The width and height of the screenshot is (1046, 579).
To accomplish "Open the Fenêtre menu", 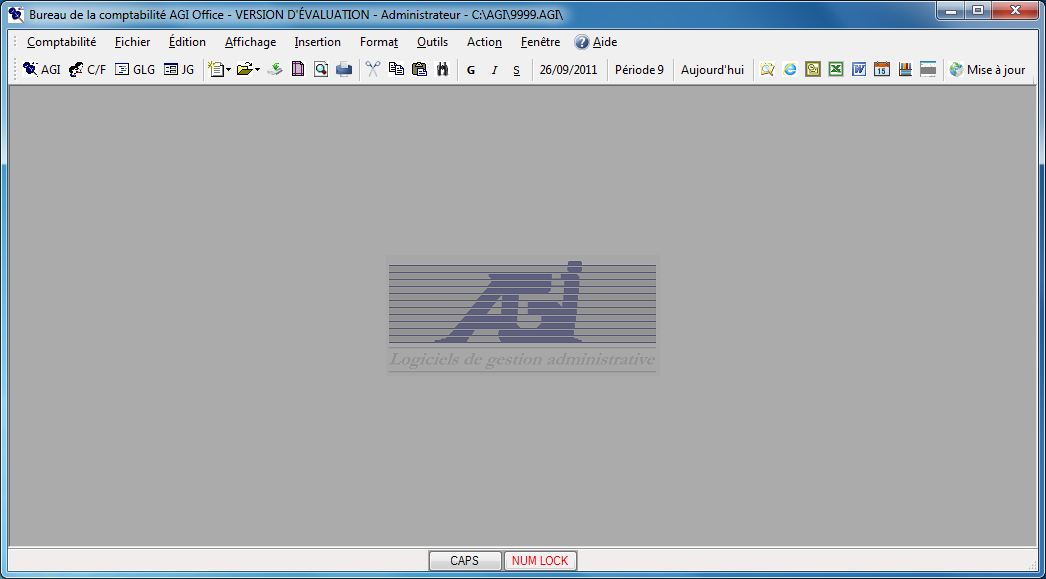I will tap(540, 42).
